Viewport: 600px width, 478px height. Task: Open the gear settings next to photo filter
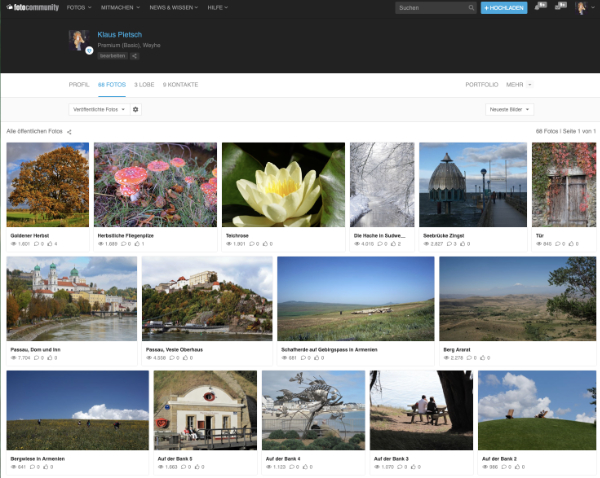click(136, 109)
